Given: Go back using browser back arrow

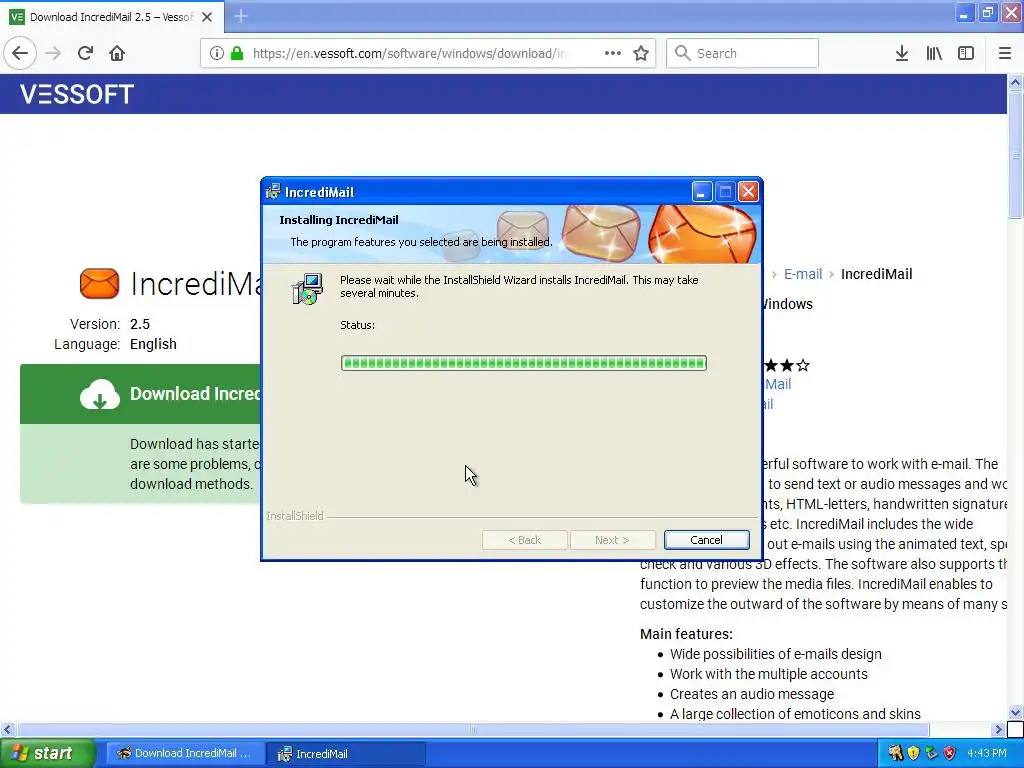Looking at the screenshot, I should point(20,53).
